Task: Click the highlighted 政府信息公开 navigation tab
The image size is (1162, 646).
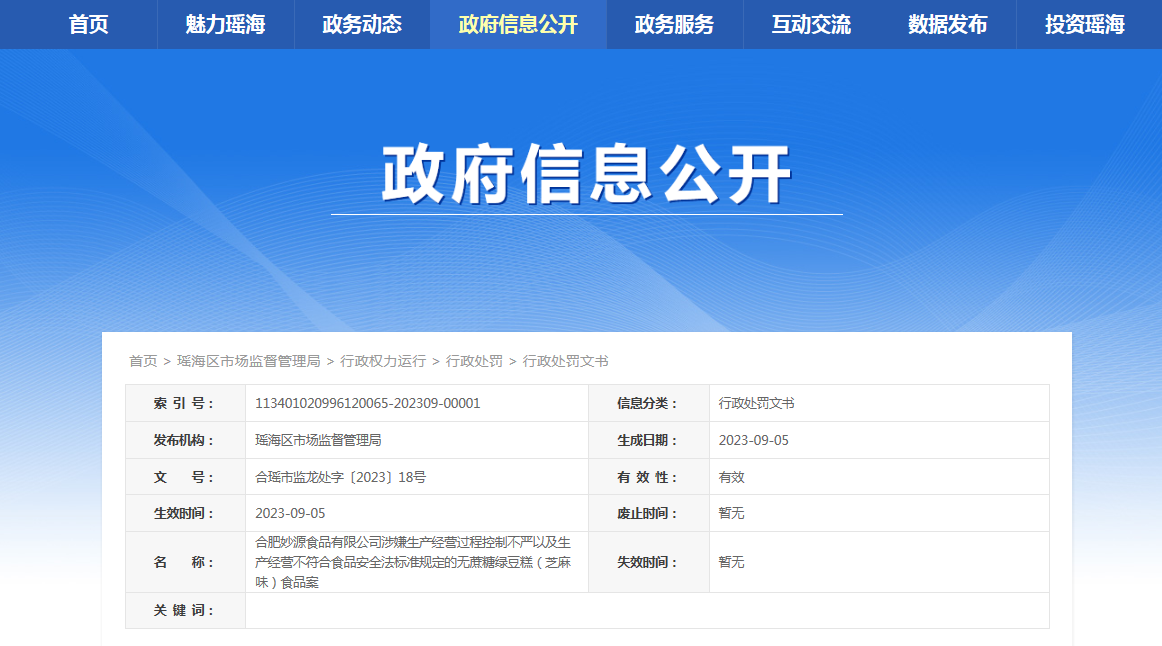Action: click(x=518, y=25)
